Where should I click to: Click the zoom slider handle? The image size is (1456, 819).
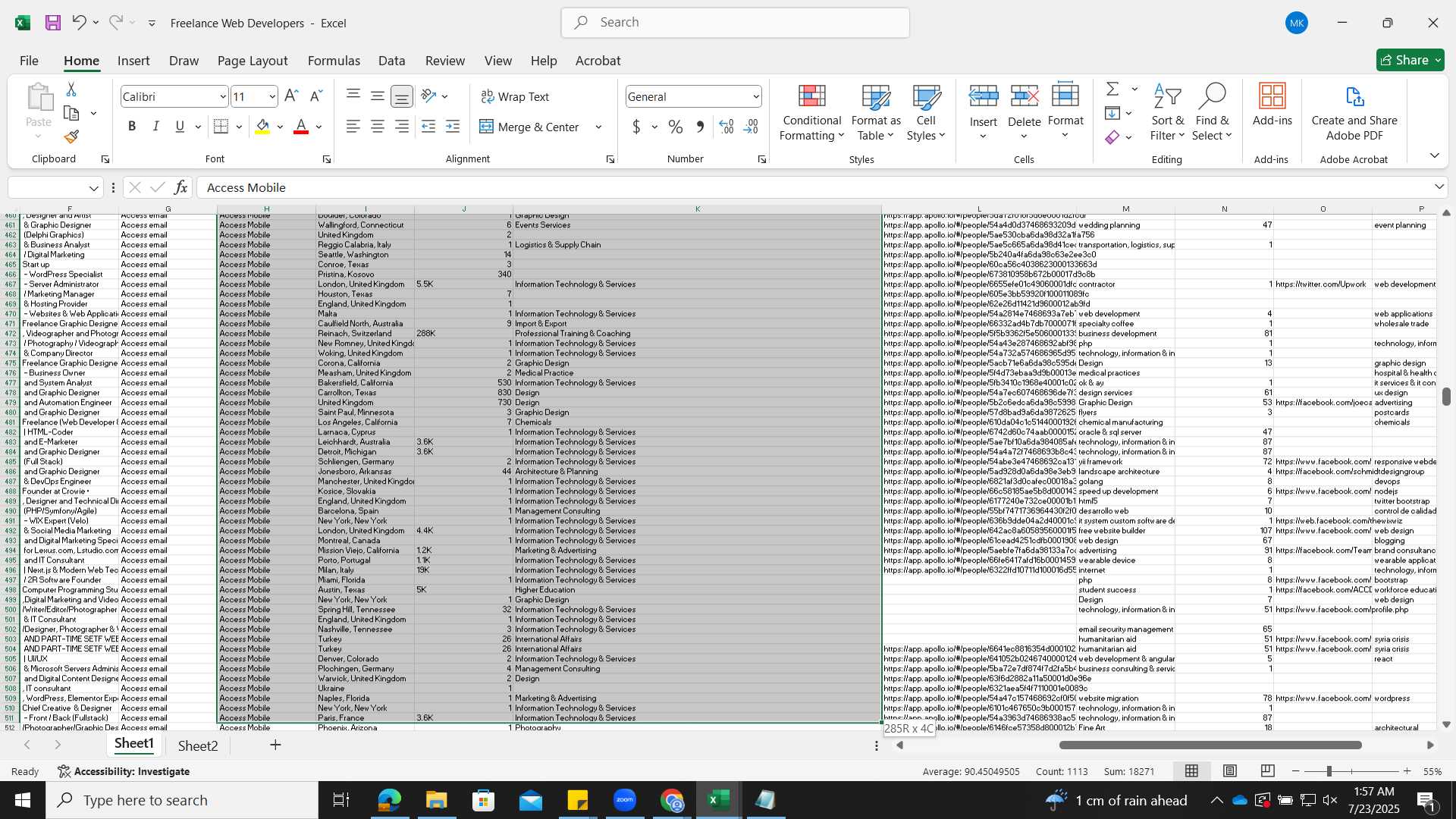coord(1329,771)
